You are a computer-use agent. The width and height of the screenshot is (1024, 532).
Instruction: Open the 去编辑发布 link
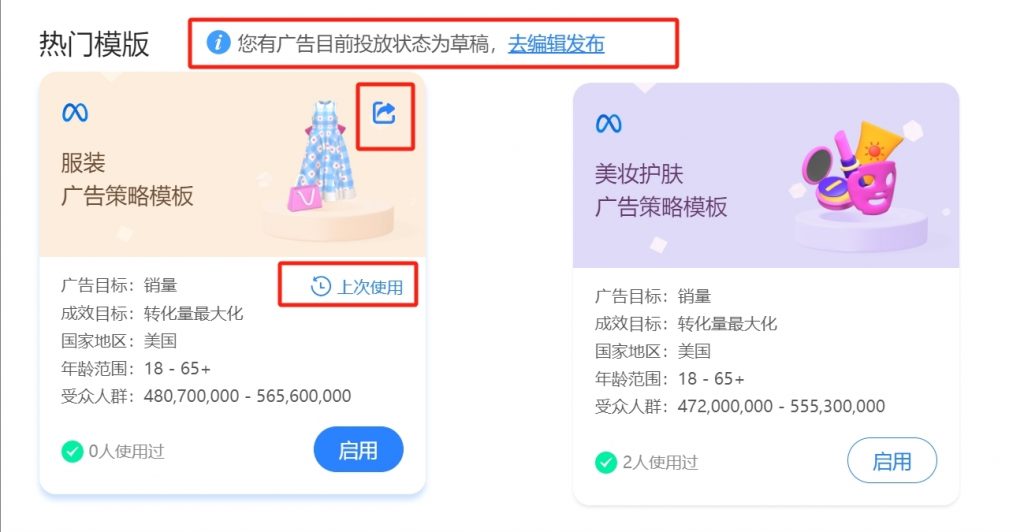556,44
